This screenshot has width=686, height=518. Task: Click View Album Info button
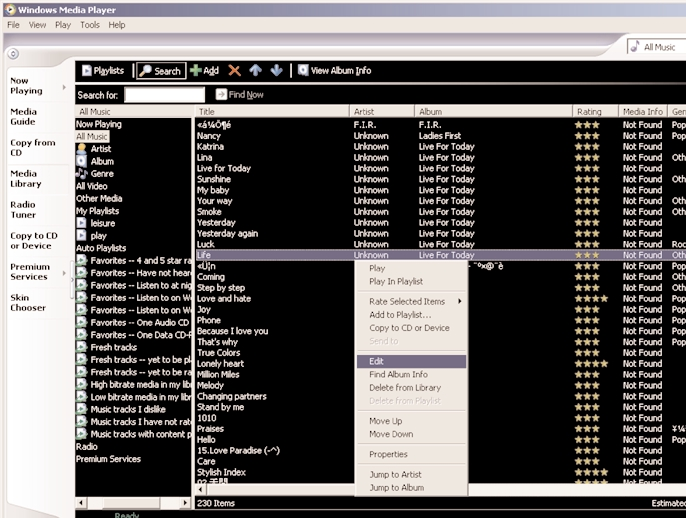point(334,70)
